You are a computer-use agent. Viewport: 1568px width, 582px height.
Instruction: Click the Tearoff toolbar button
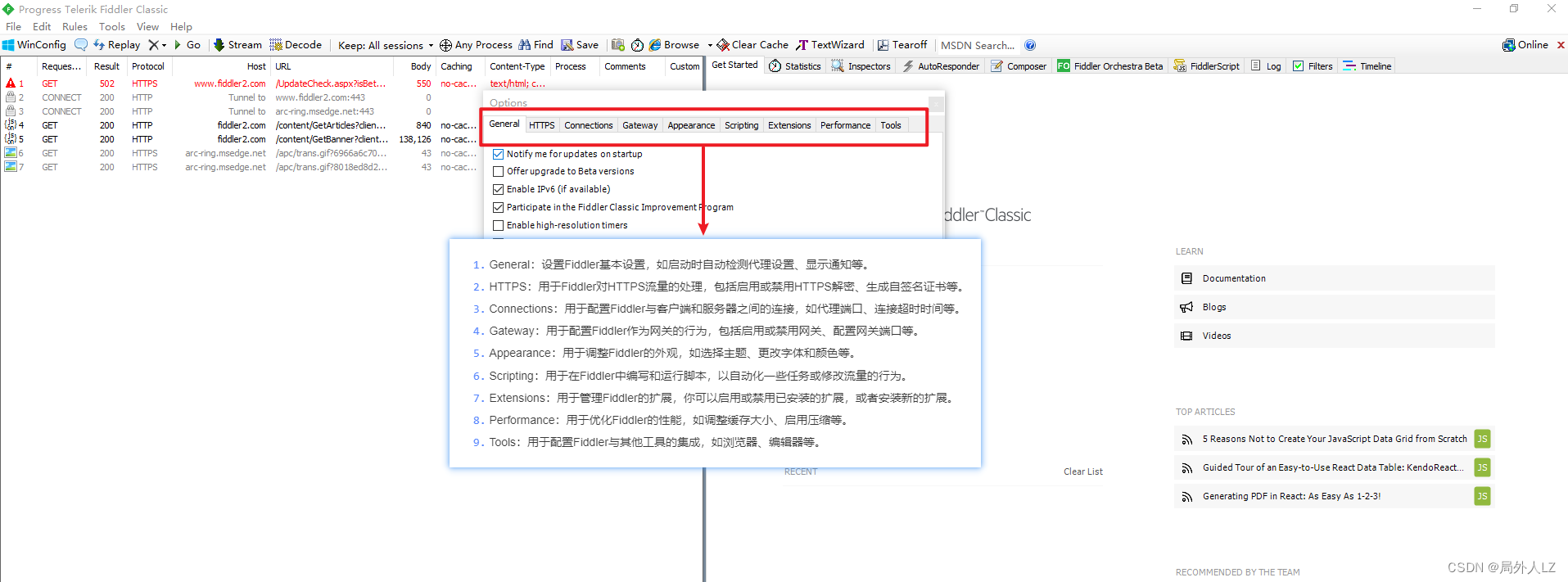click(x=902, y=45)
